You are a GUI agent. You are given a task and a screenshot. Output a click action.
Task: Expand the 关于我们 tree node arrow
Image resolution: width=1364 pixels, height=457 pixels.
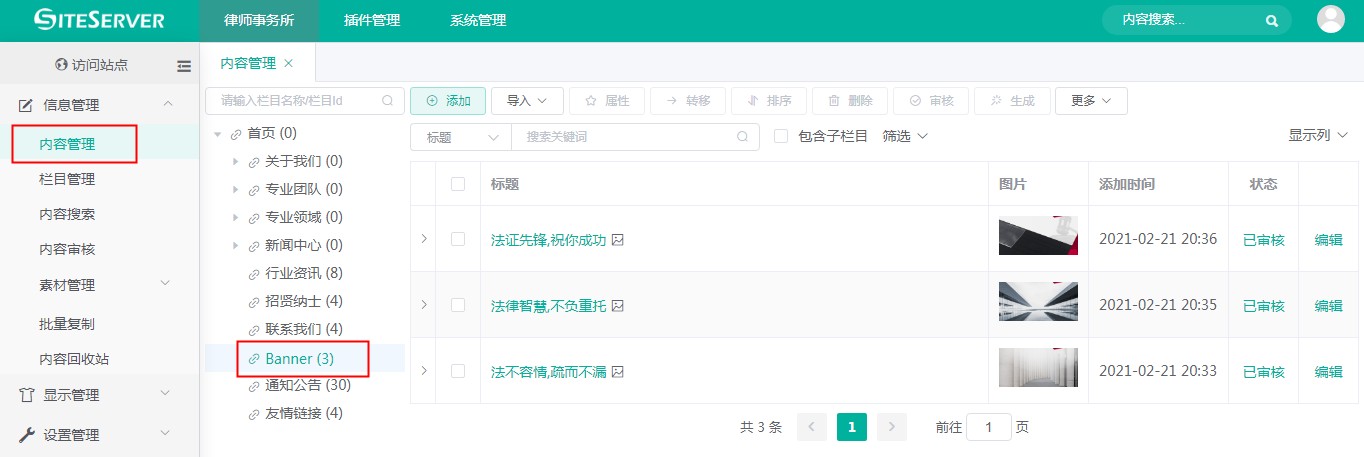[x=235, y=161]
